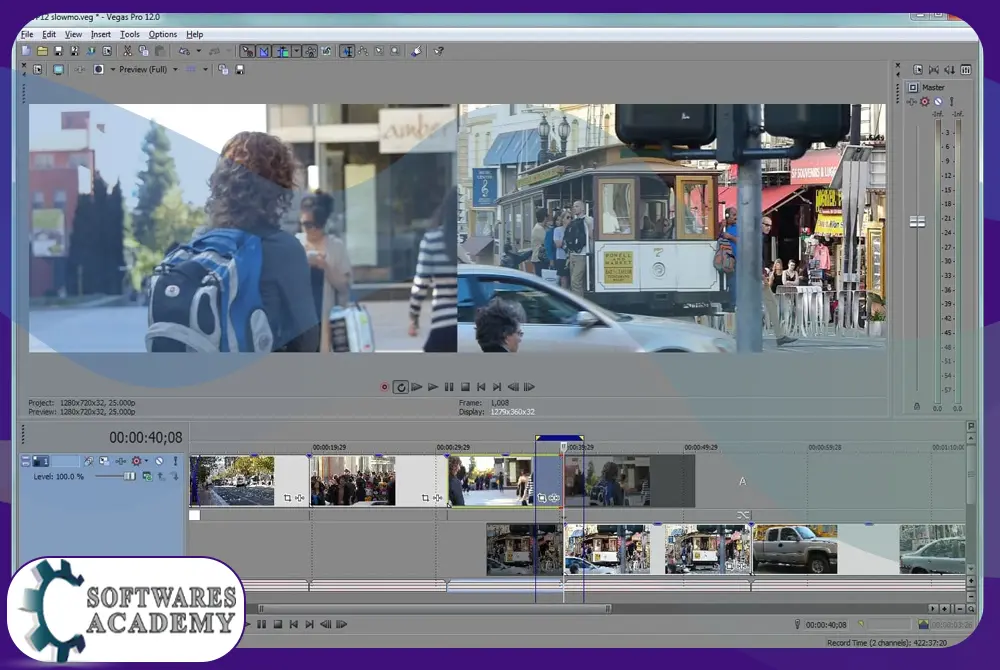The height and width of the screenshot is (670, 1000).
Task: Open the Preview (Full) quality dropdown
Action: (149, 69)
